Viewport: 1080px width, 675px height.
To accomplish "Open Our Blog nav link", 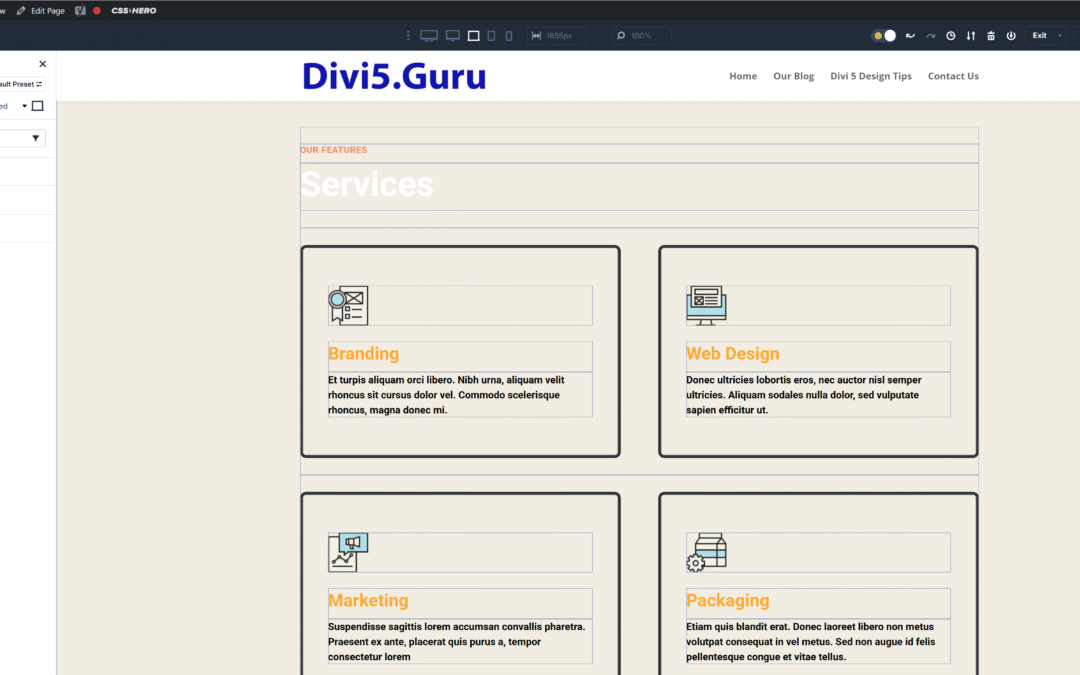I will click(793, 76).
